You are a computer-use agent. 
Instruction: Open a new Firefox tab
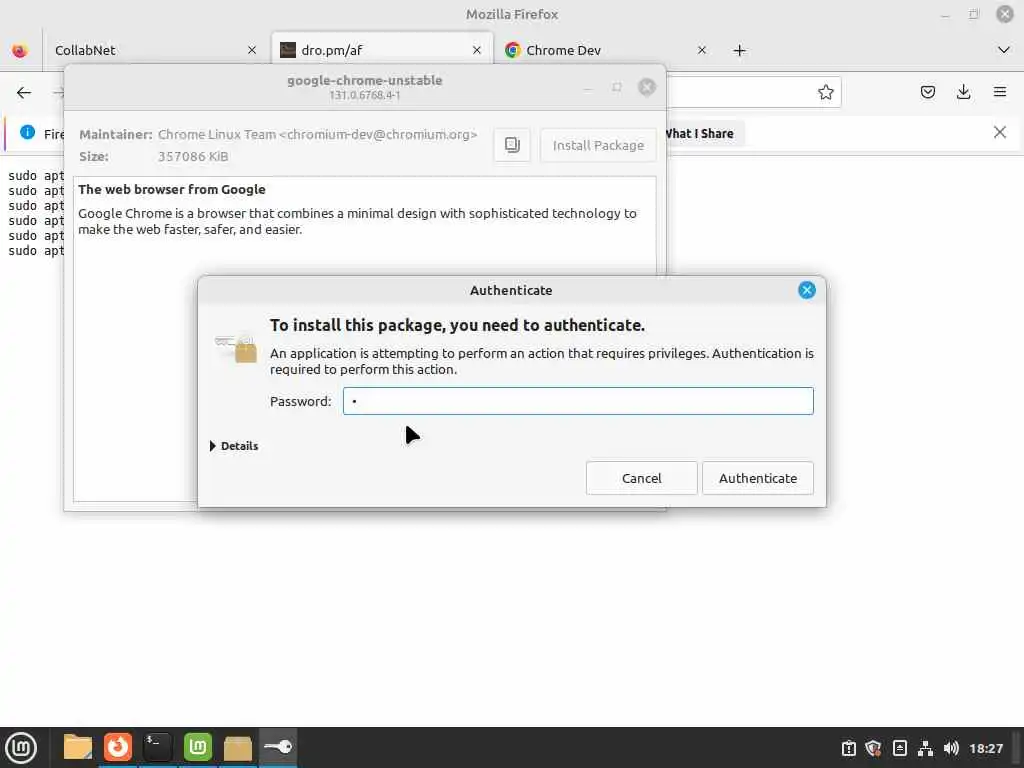tap(739, 50)
